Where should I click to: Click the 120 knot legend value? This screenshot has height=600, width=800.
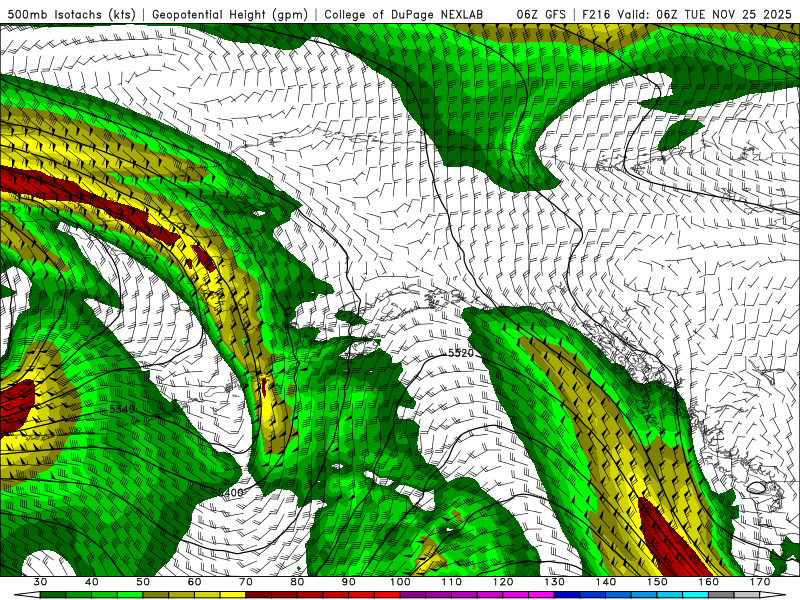503,582
